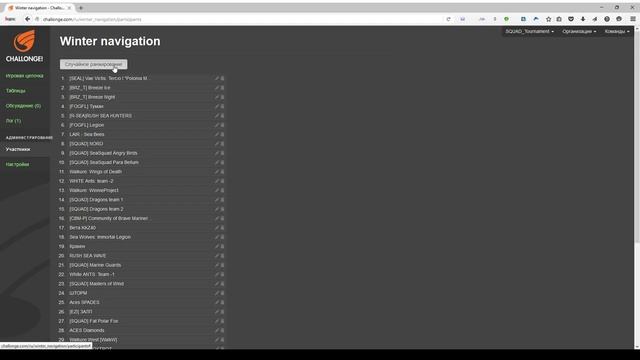Edit [SQUAD] Fat Polar Fox pencil icon
Viewport: 640px width, 360px height.
(217, 321)
